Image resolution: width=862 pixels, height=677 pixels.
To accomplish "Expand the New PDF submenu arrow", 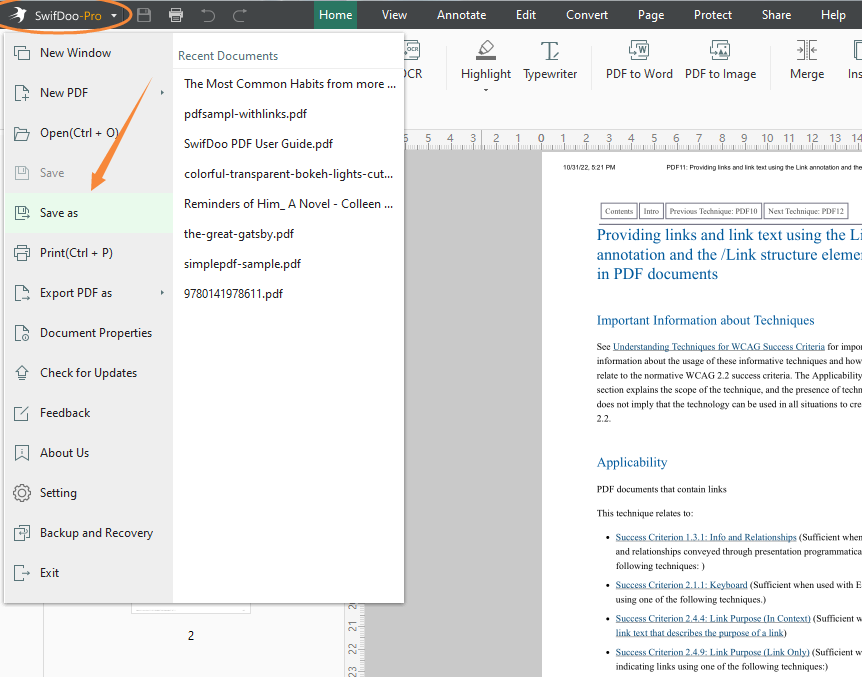I will click(x=162, y=93).
